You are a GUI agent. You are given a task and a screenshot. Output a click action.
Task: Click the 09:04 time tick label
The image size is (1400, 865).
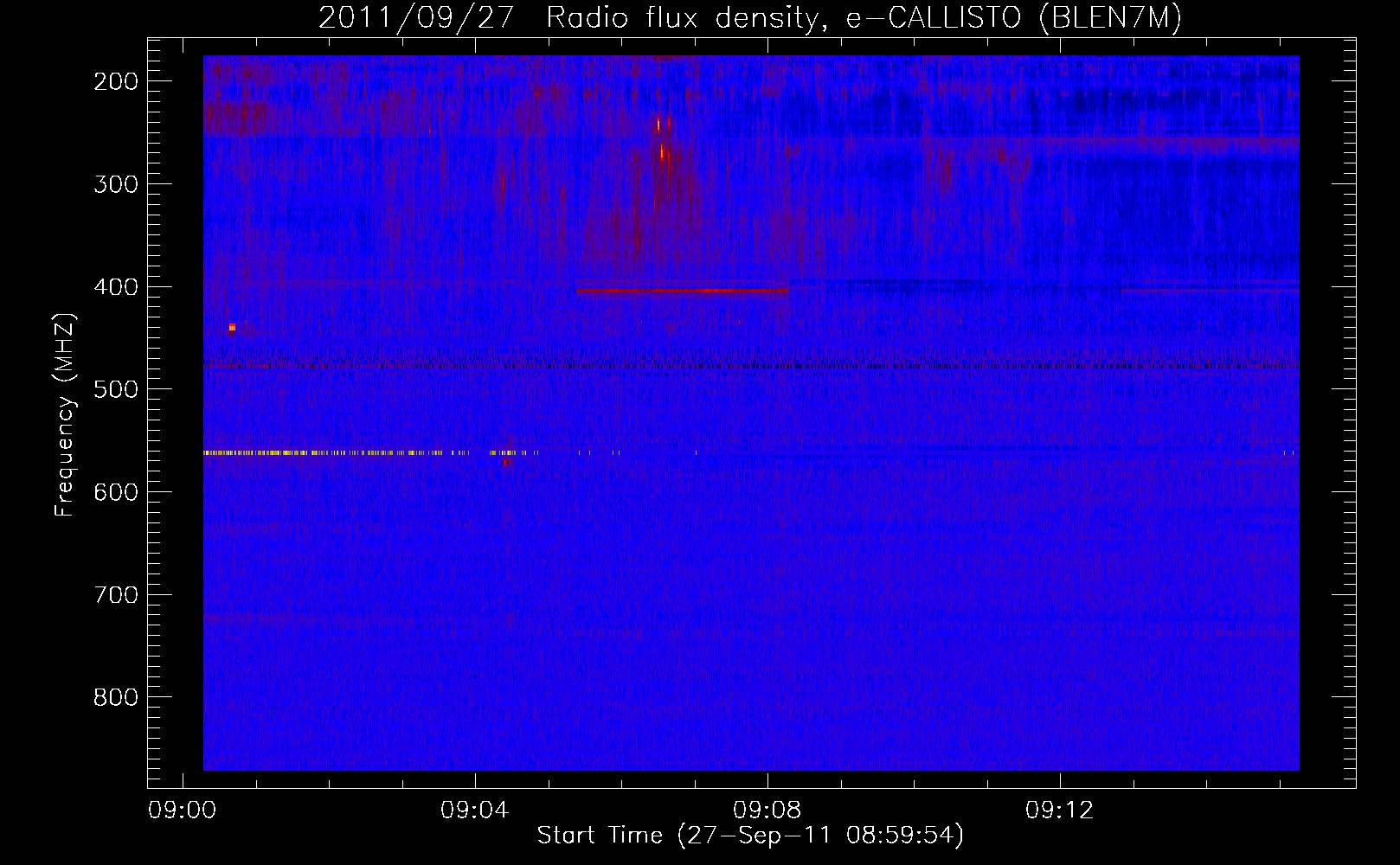tap(474, 811)
